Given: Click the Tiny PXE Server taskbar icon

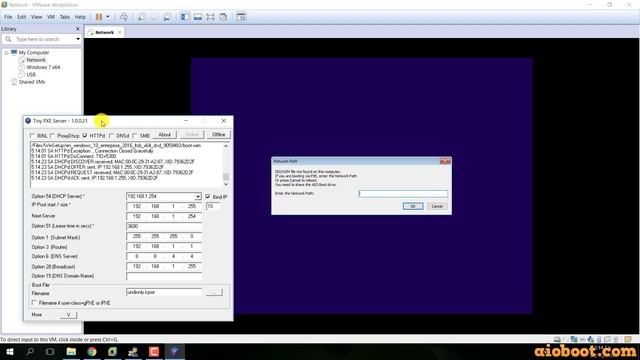Looking at the screenshot, I should click(x=175, y=351).
